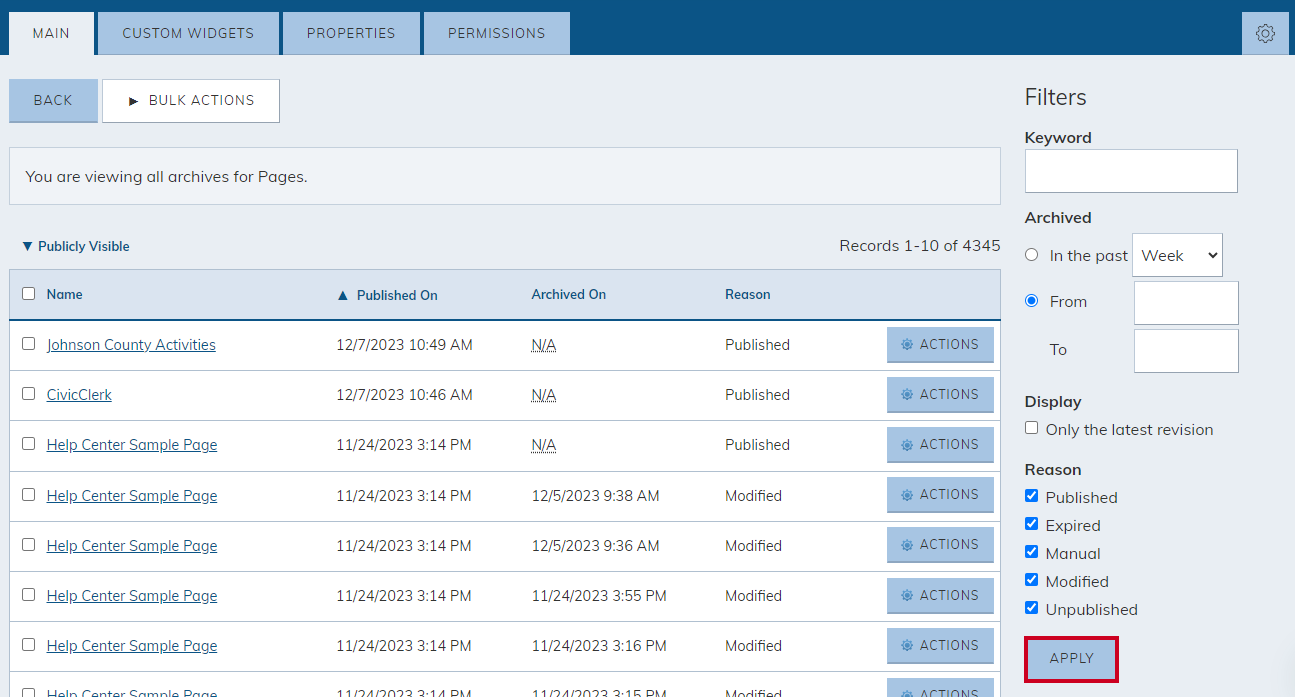Screen dimensions: 1295x697
Task: Open Actions menu for CivicClerk row
Action: 940,394
